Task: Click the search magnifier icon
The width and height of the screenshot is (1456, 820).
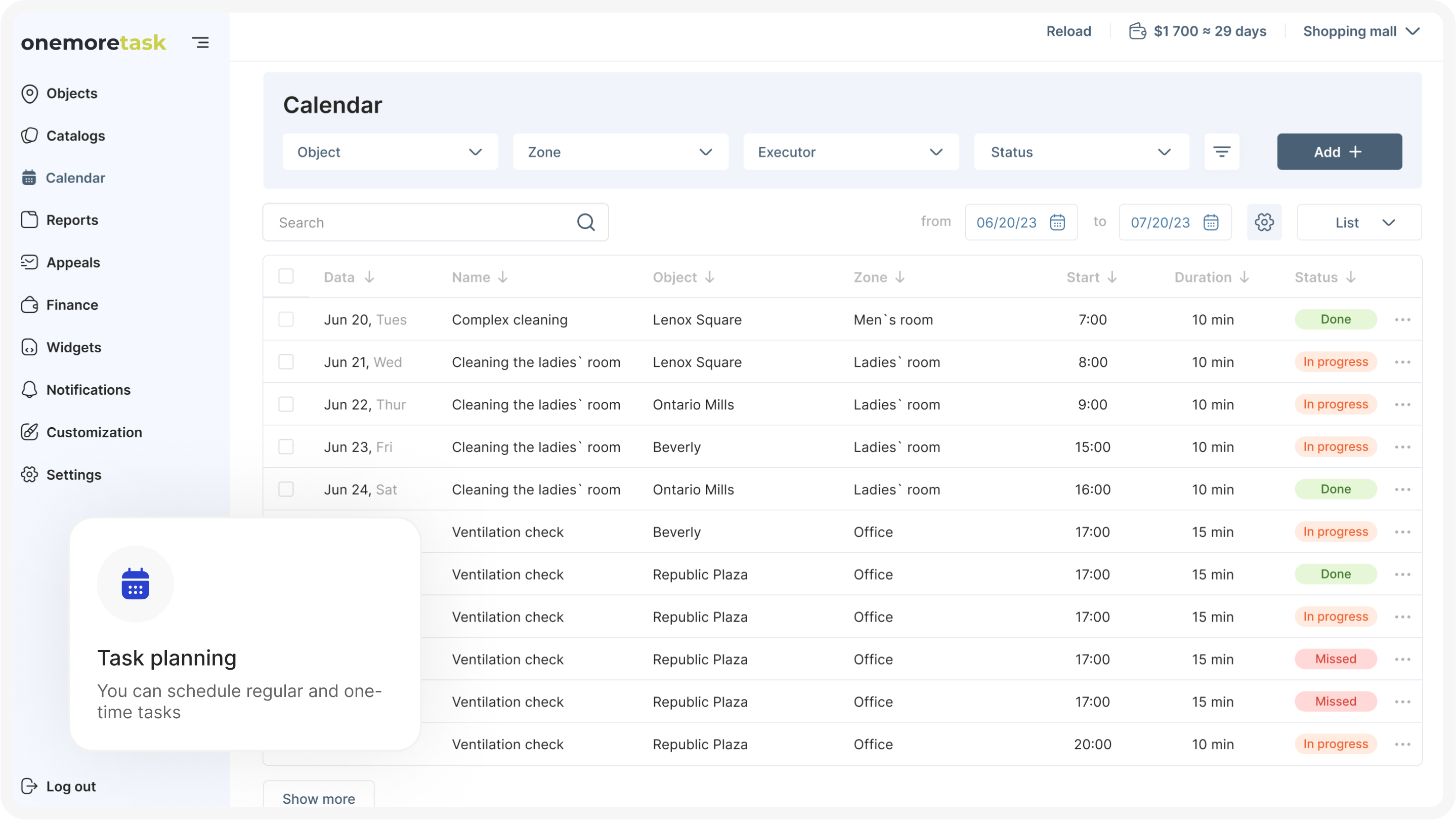Action: (585, 222)
